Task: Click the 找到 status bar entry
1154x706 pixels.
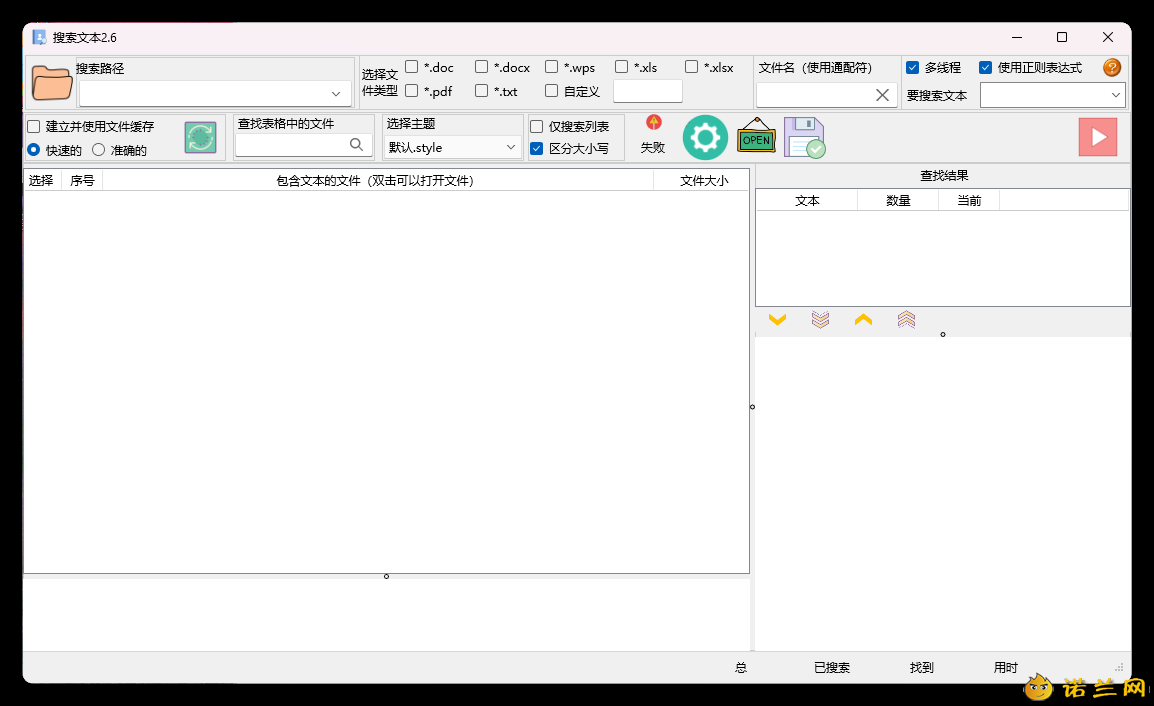Action: click(x=921, y=668)
